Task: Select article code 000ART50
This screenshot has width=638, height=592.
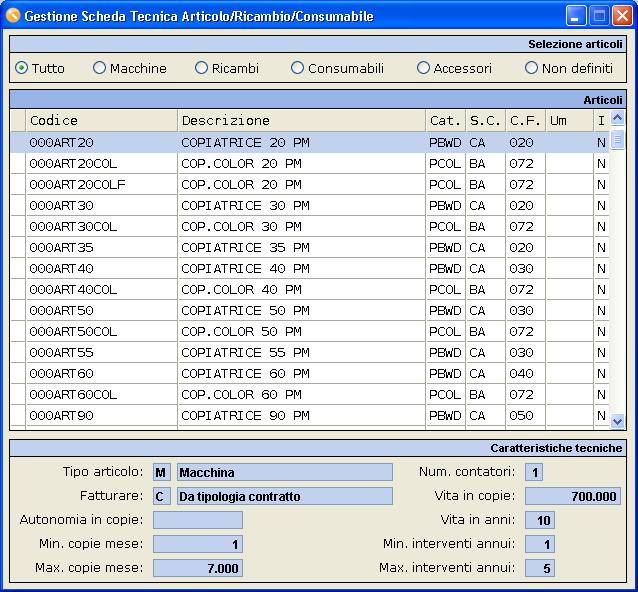Action: coord(310,310)
